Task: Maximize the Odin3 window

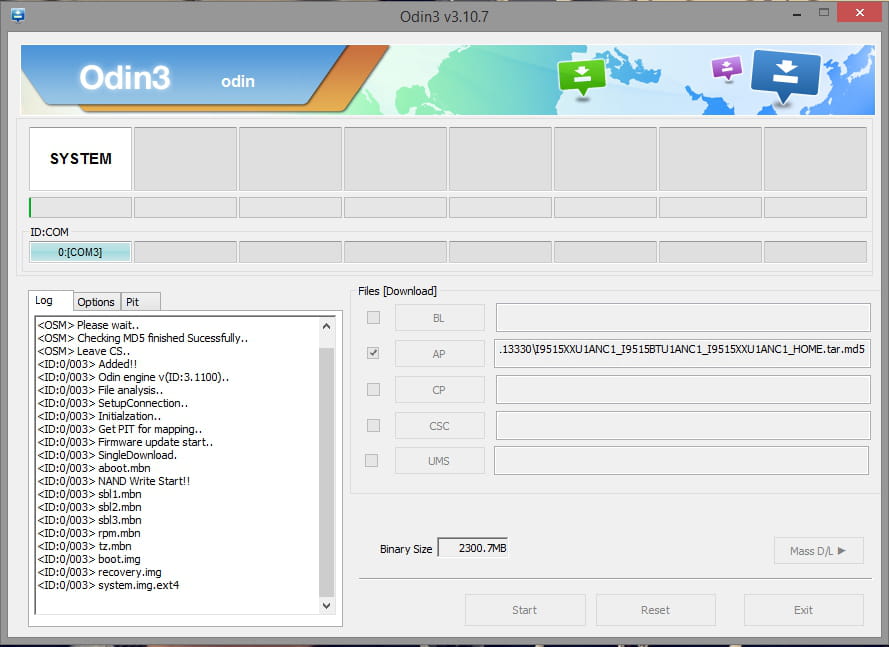Action: pyautogui.click(x=824, y=12)
